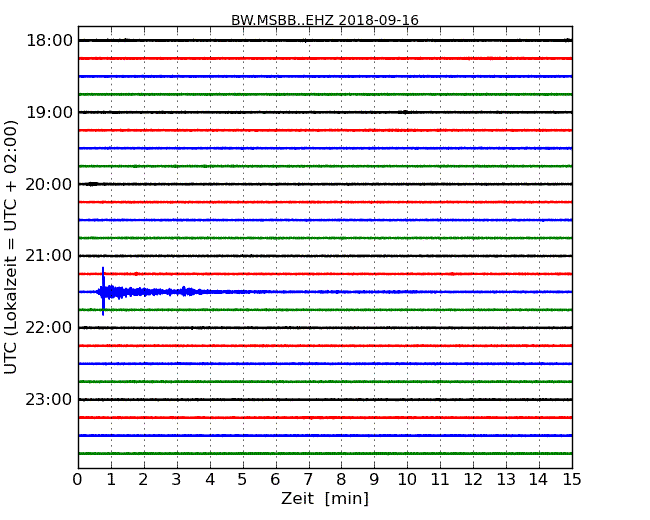This screenshot has width=650, height=520.
Task: Click the bottom-most green trace in the plot
Action: 325,453
